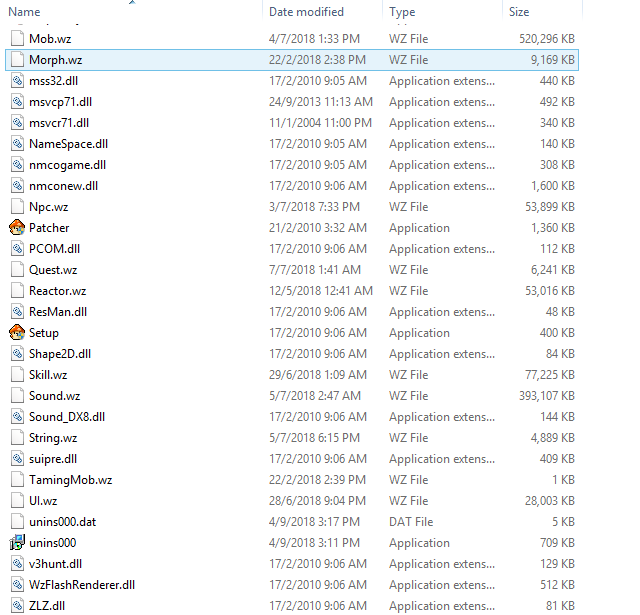The height and width of the screenshot is (615, 640).
Task: Sort files by the Size column header
Action: 519,12
